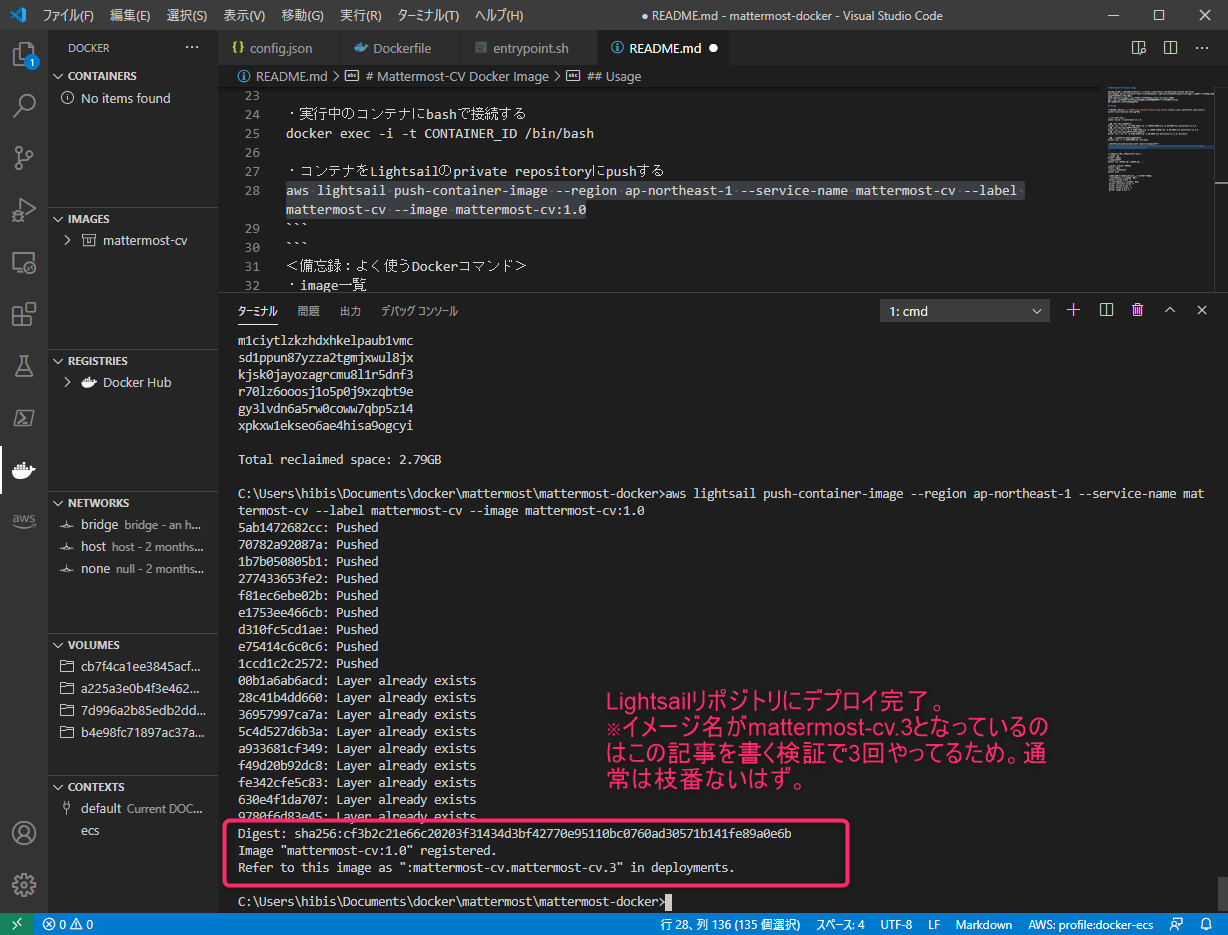The image size is (1228, 935).
Task: Create a new terminal with plus icon
Action: coord(1073,310)
